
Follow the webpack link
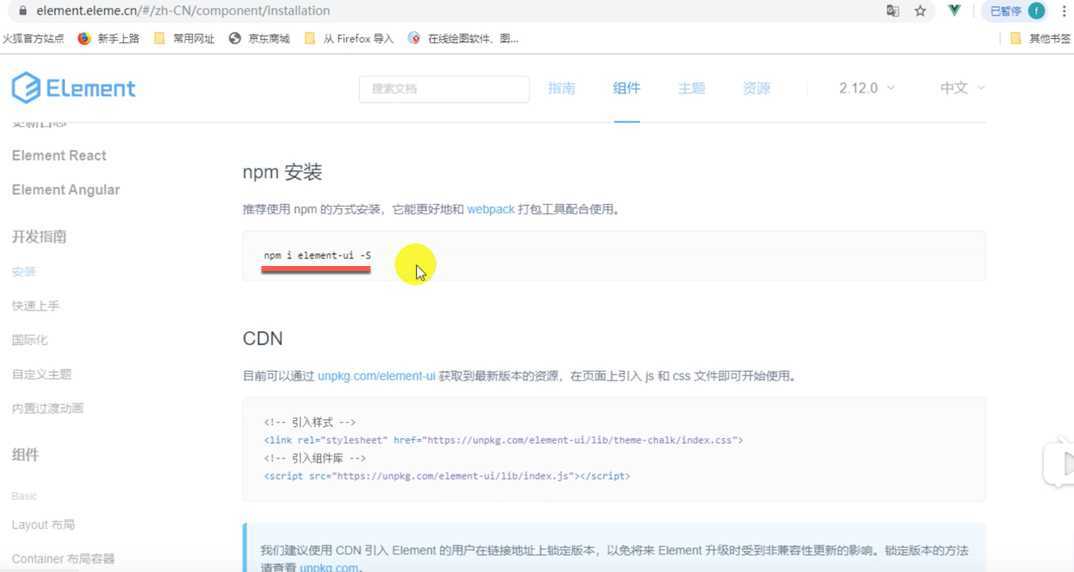(490, 210)
